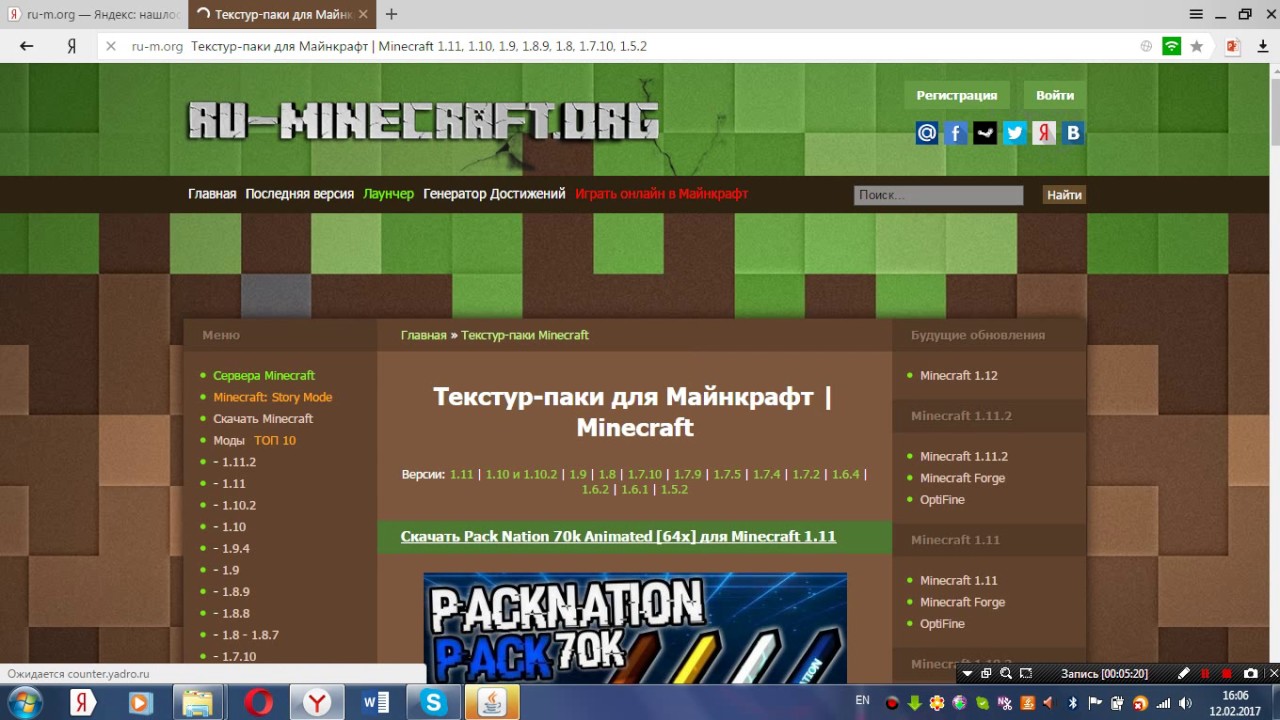
Task: Open OptiFine under Minecraft 1.11
Action: (x=942, y=624)
